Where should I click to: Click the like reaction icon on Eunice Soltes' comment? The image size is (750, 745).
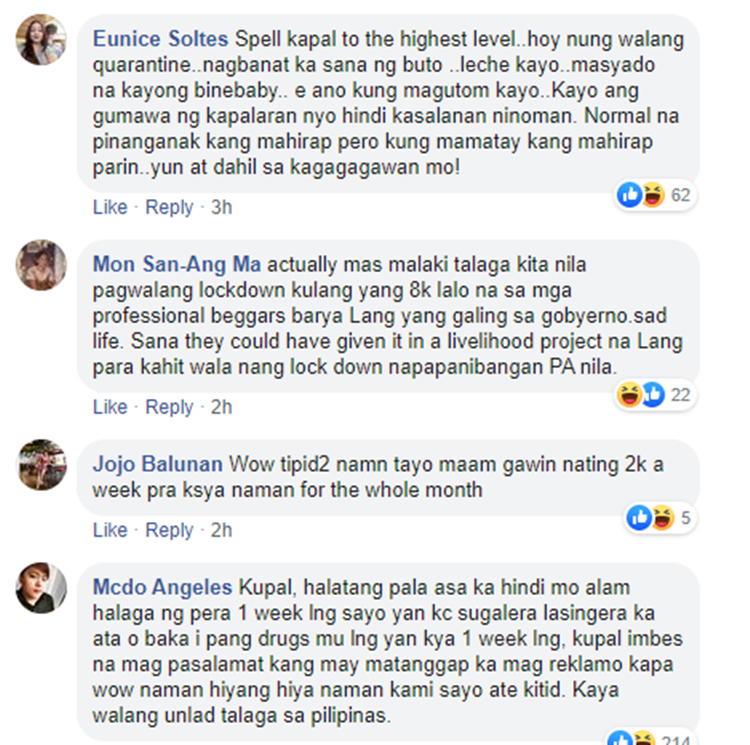click(629, 195)
